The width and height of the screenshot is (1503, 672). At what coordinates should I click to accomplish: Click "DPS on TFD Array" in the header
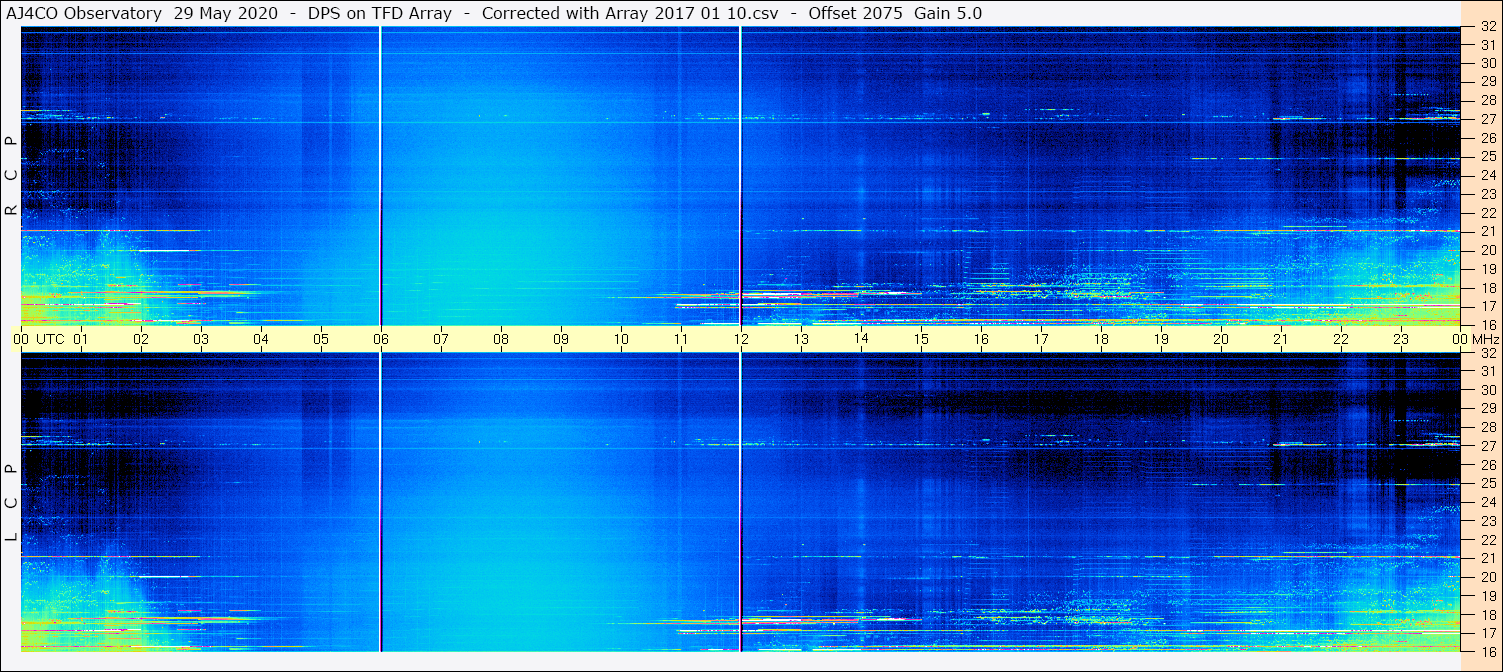pos(379,13)
